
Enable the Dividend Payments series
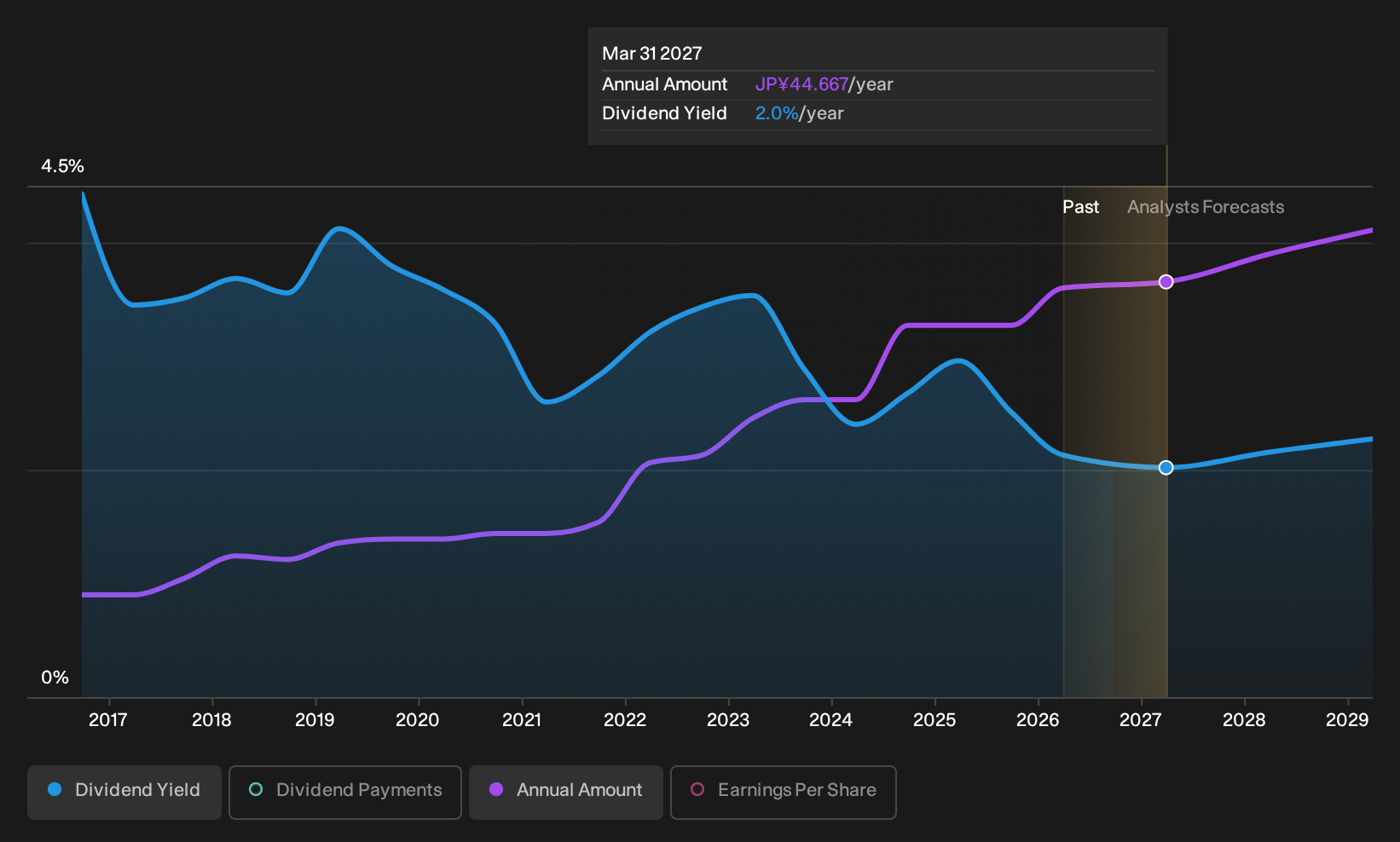(345, 792)
